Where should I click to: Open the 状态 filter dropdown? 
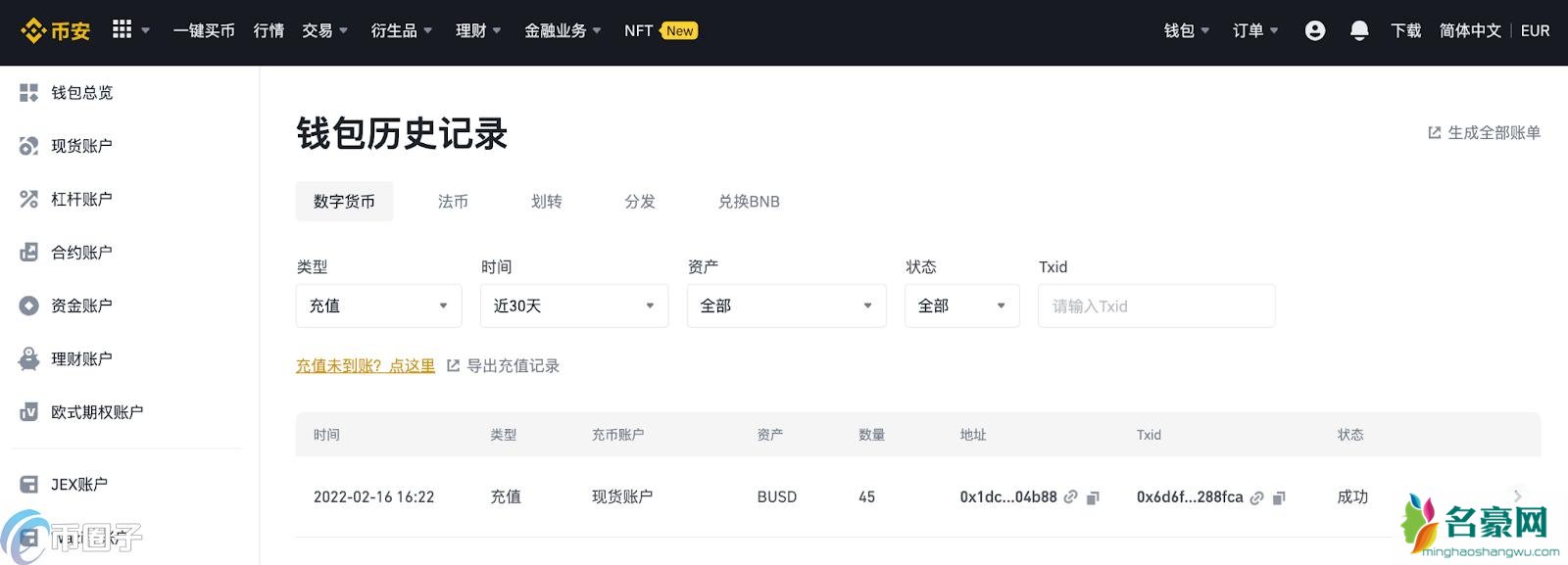[961, 306]
